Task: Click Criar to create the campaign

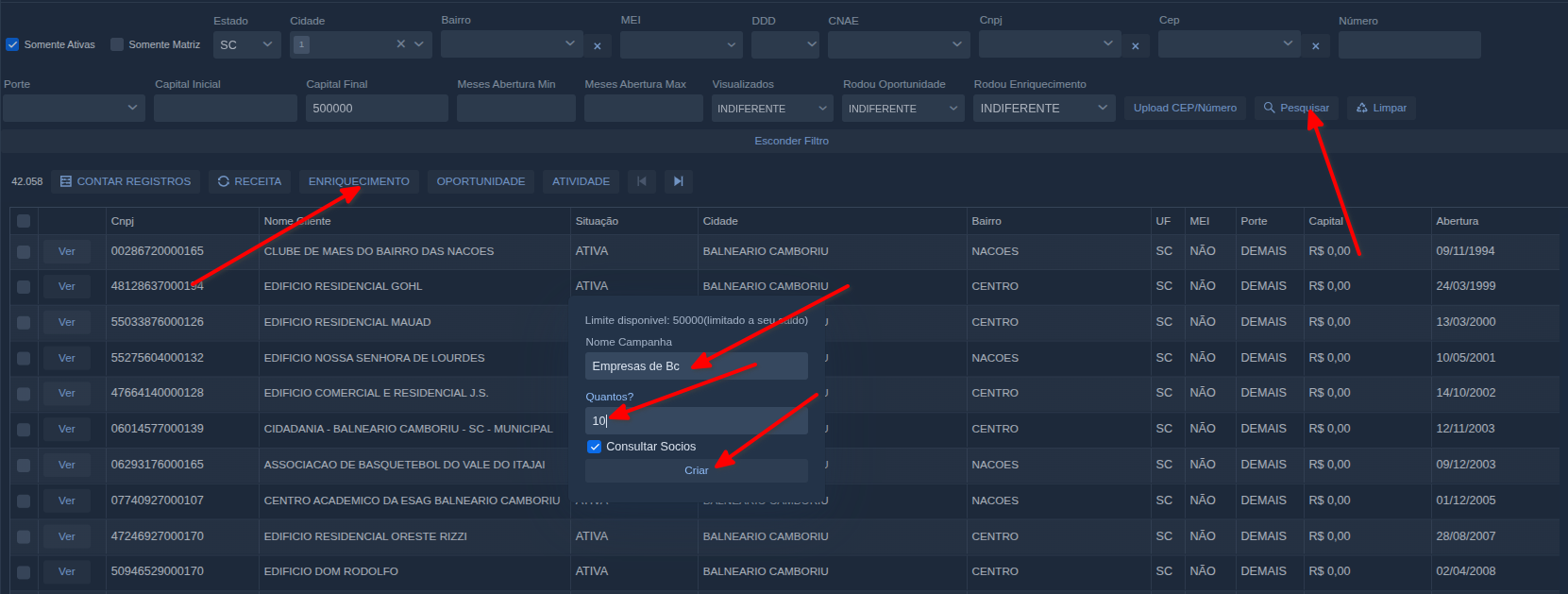Action: [697, 470]
